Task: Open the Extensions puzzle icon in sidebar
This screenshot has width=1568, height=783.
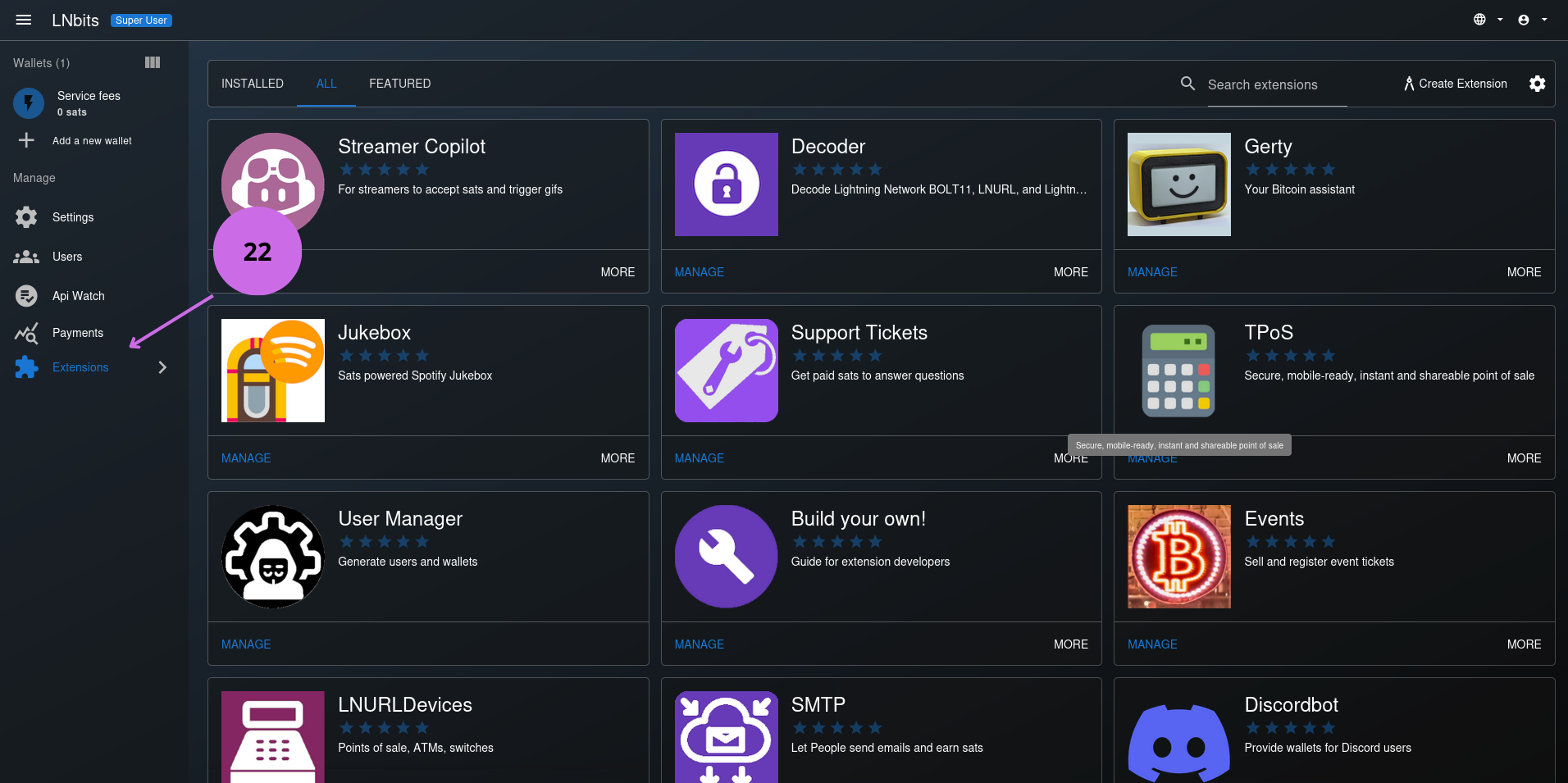Action: (25, 367)
